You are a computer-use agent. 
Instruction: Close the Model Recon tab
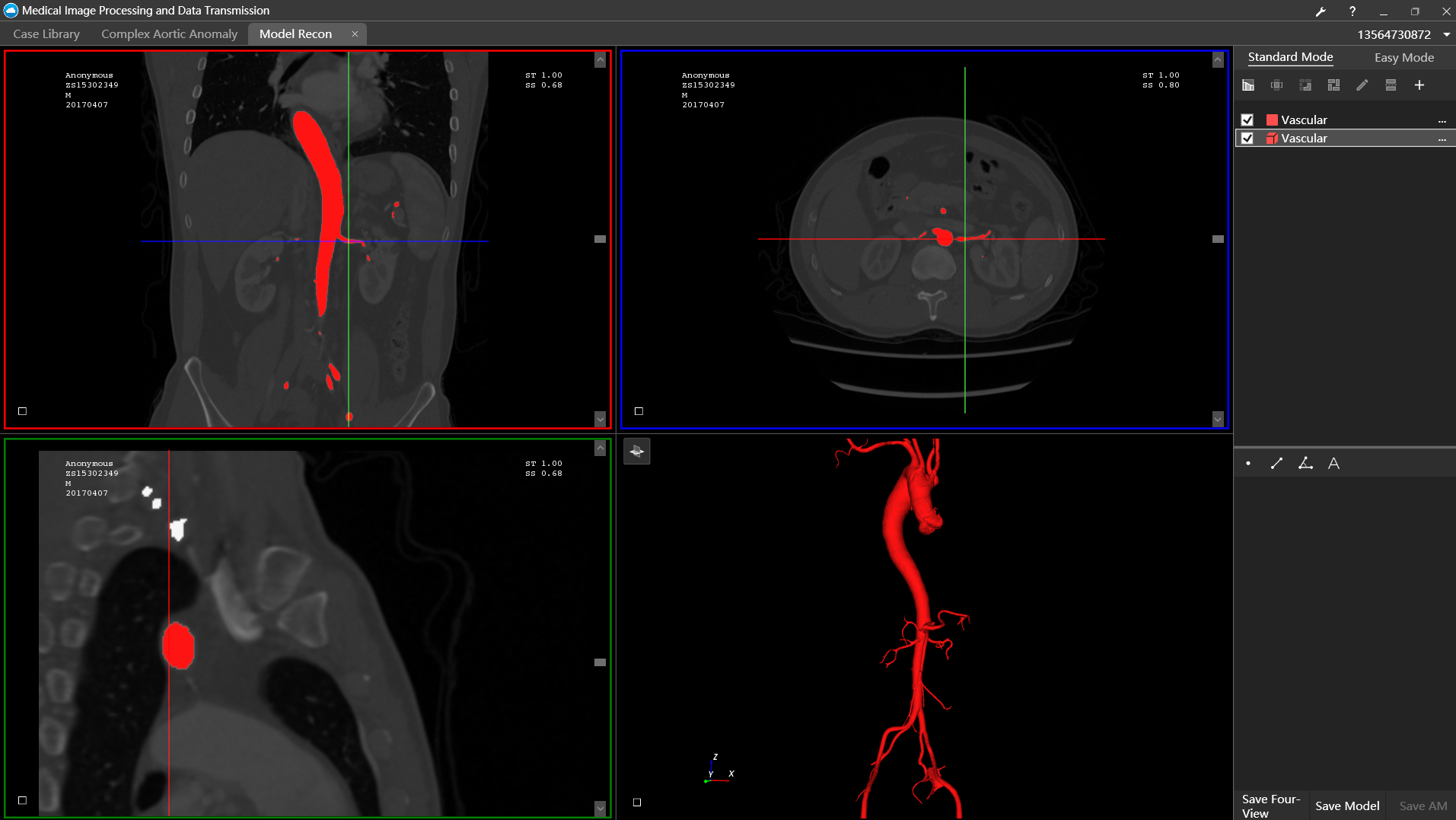click(x=355, y=34)
